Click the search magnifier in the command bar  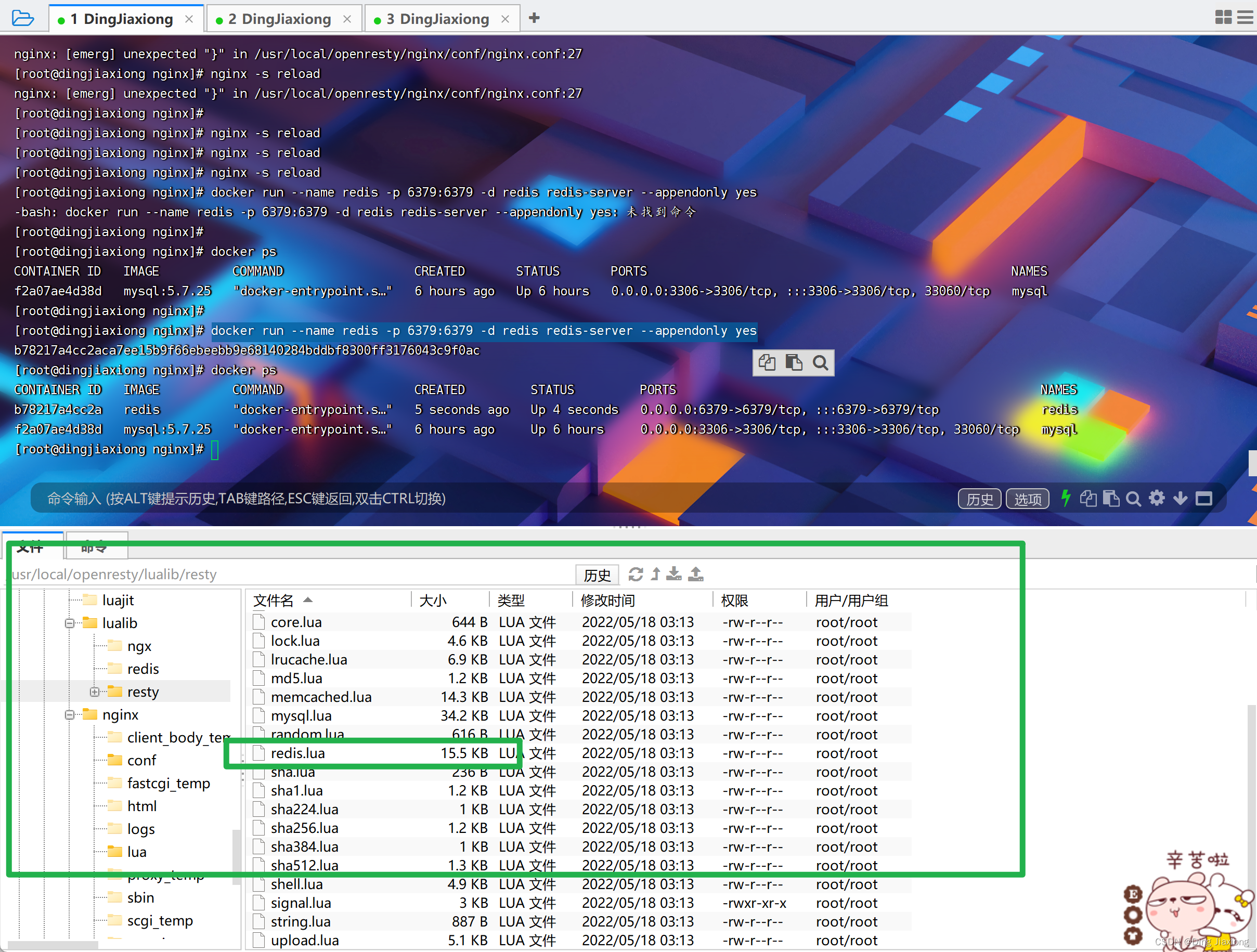[x=1134, y=499]
